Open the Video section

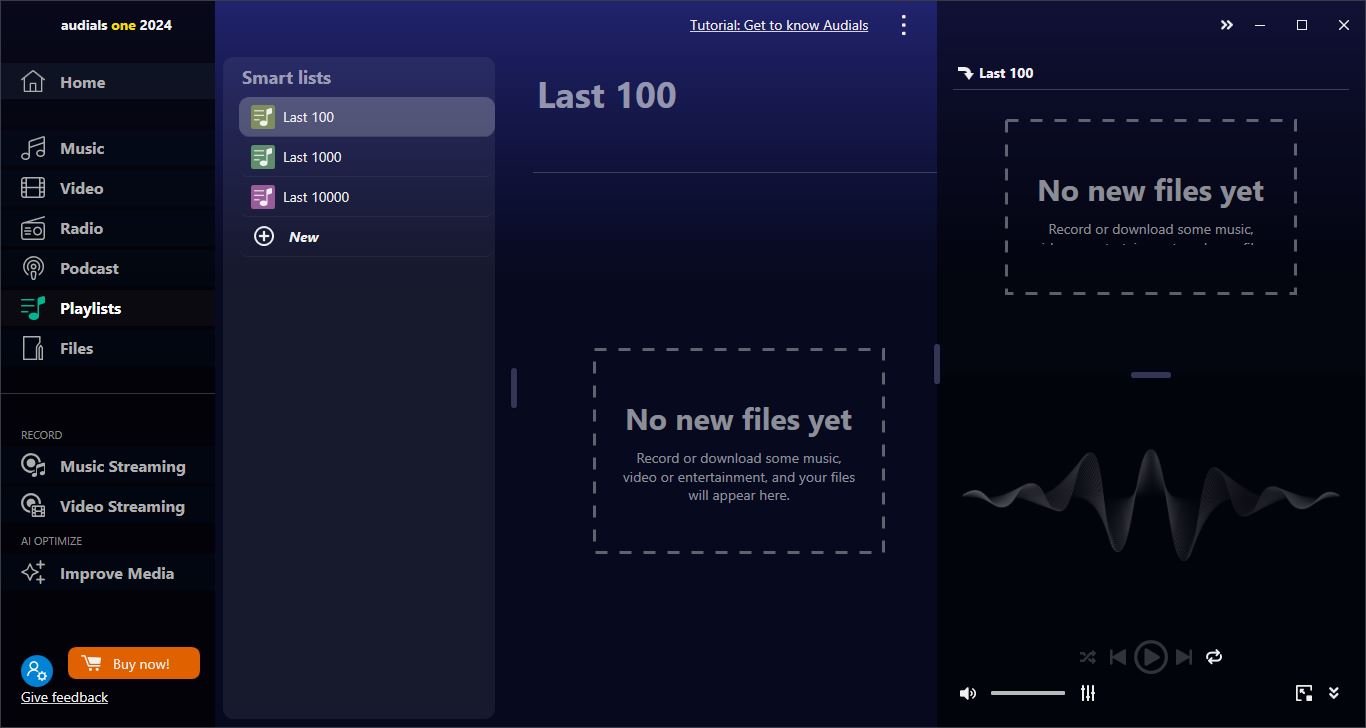click(x=107, y=188)
